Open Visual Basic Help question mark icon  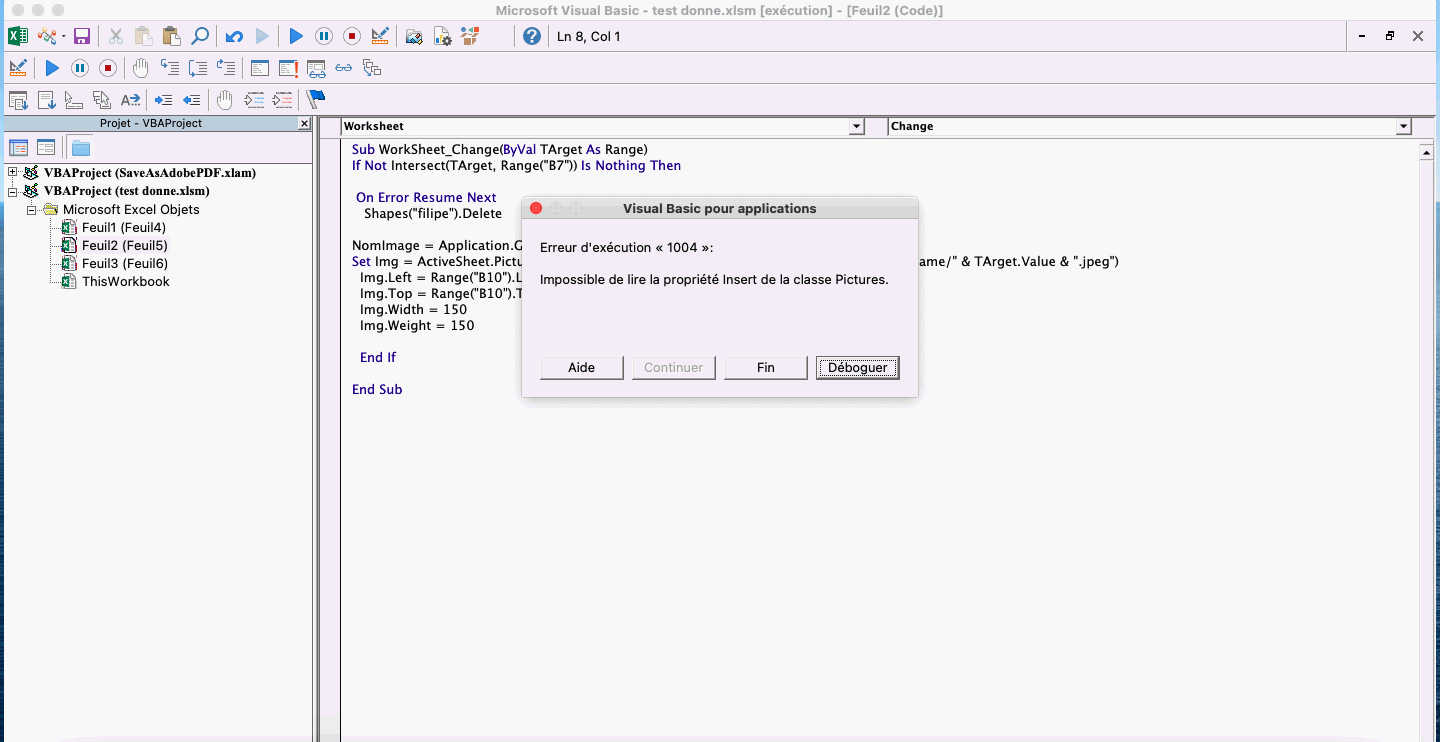[532, 36]
